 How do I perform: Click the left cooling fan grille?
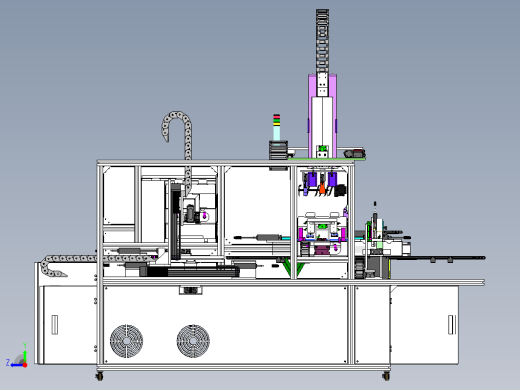(x=126, y=341)
